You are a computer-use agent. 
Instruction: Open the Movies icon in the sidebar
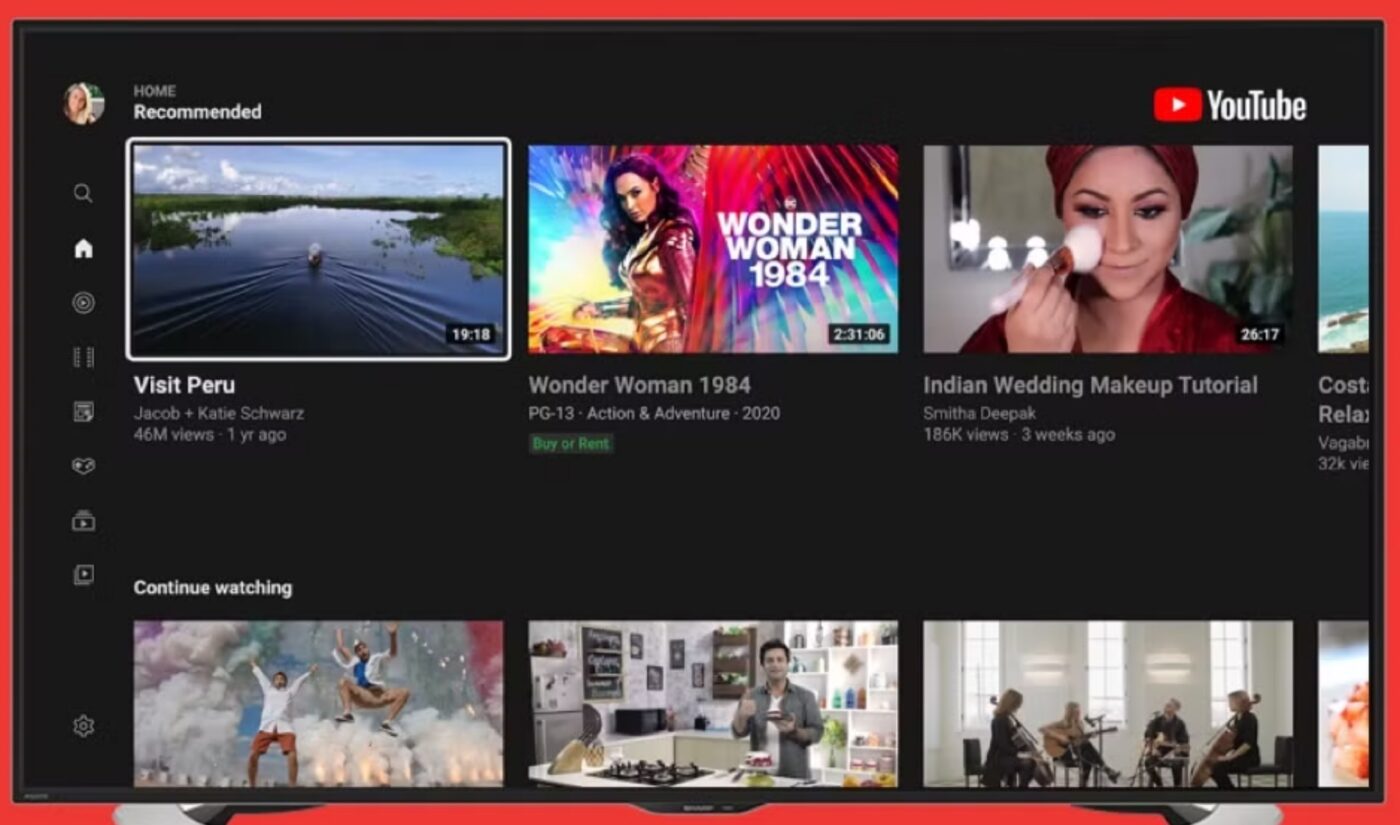click(x=83, y=521)
